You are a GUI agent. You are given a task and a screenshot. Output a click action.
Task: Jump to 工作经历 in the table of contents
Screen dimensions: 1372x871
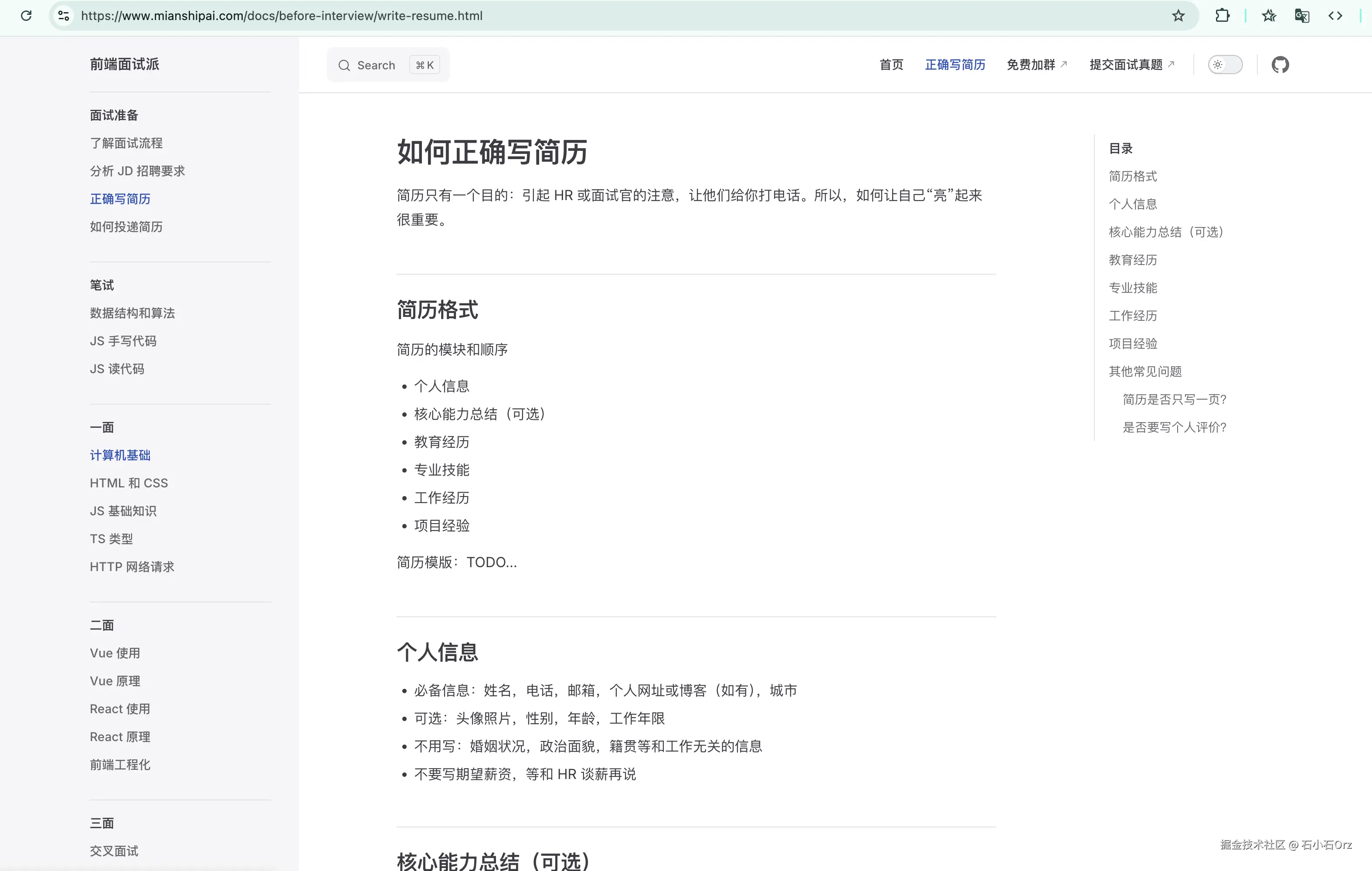pyautogui.click(x=1133, y=315)
